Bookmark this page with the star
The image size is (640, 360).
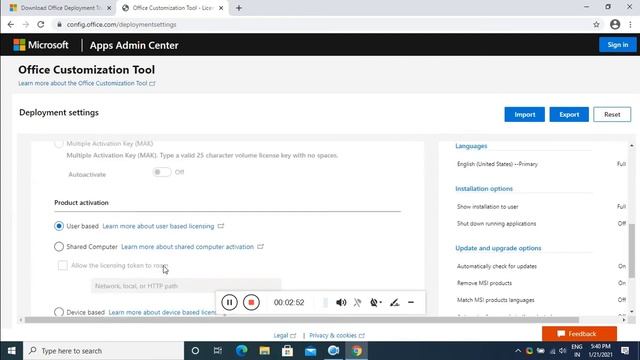tap(596, 24)
